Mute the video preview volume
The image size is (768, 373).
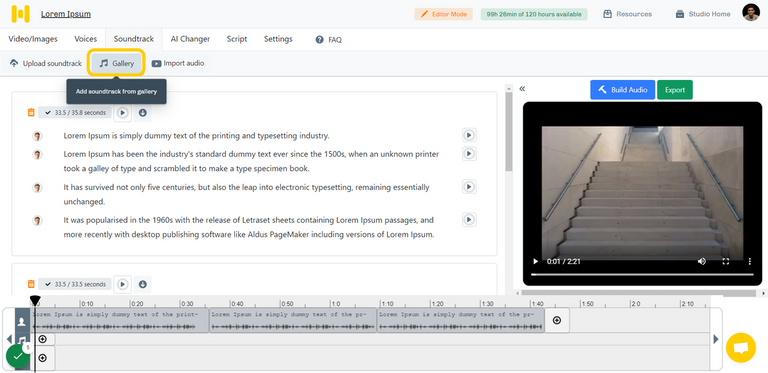(702, 261)
